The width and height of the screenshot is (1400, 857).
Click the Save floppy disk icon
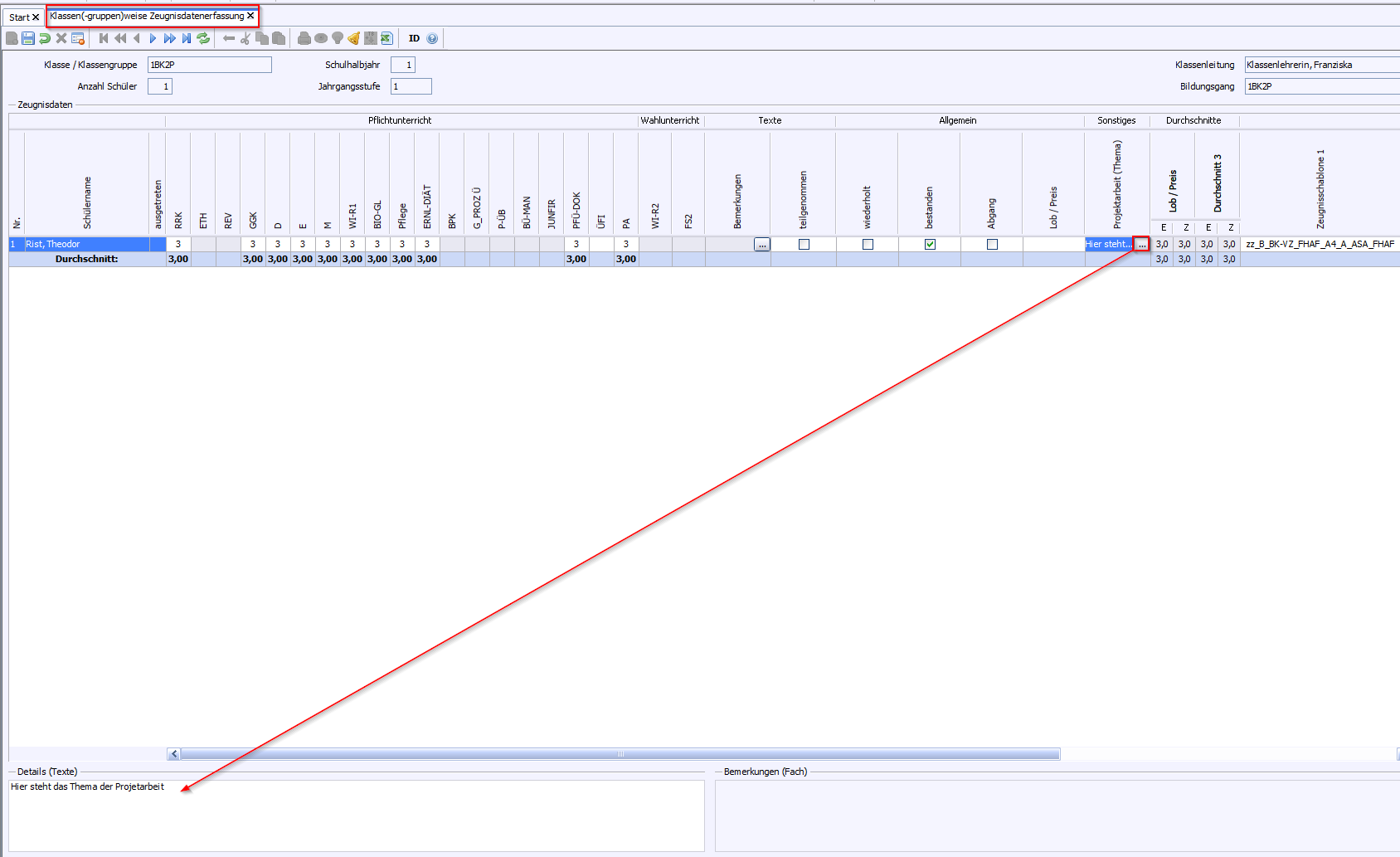click(x=28, y=38)
